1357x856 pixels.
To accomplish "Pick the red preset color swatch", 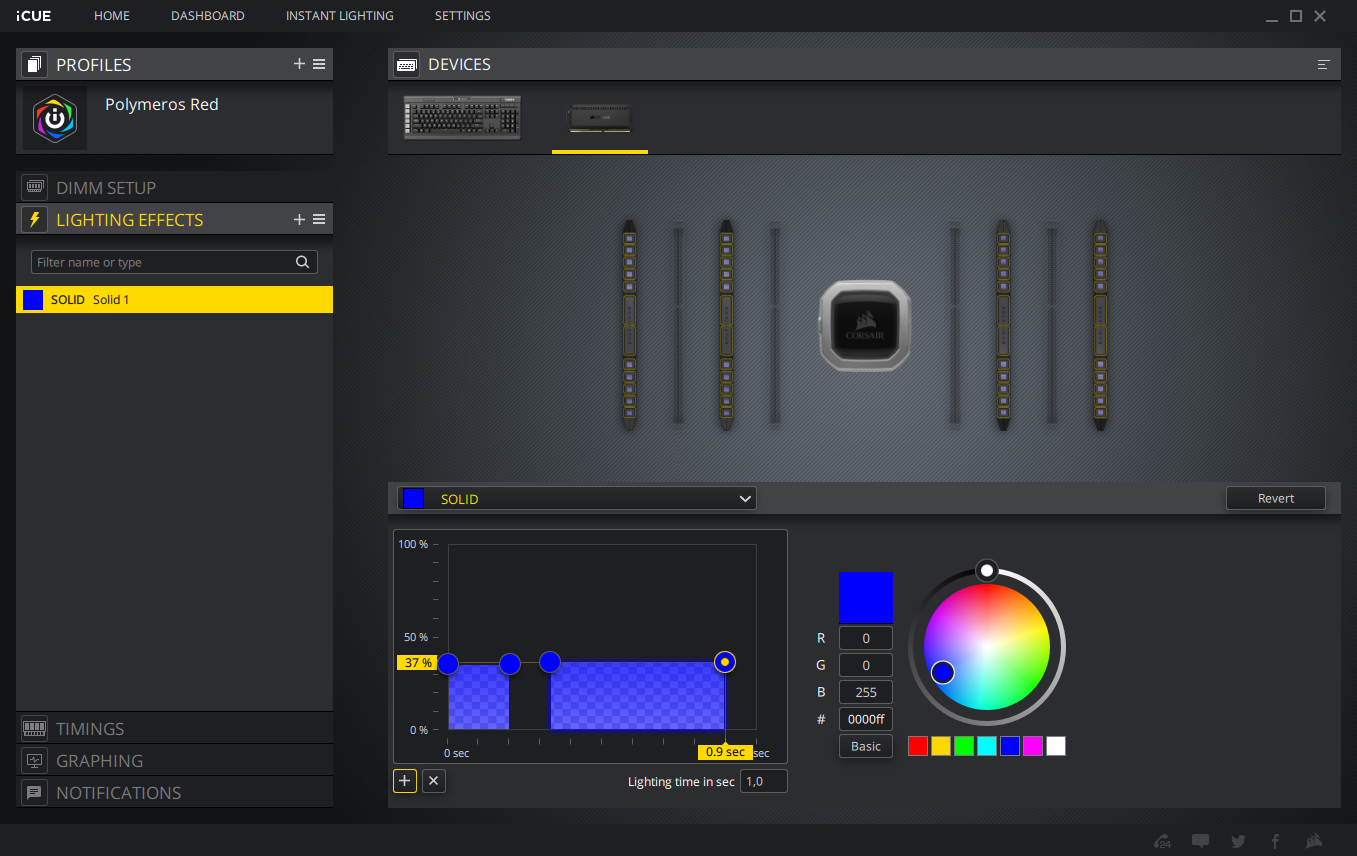I will [x=917, y=746].
